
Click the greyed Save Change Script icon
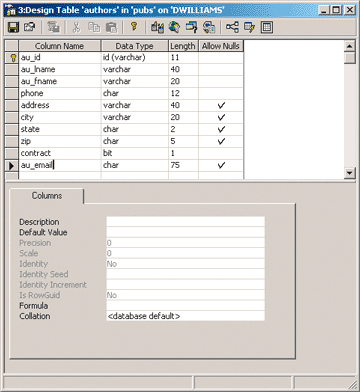[53, 27]
